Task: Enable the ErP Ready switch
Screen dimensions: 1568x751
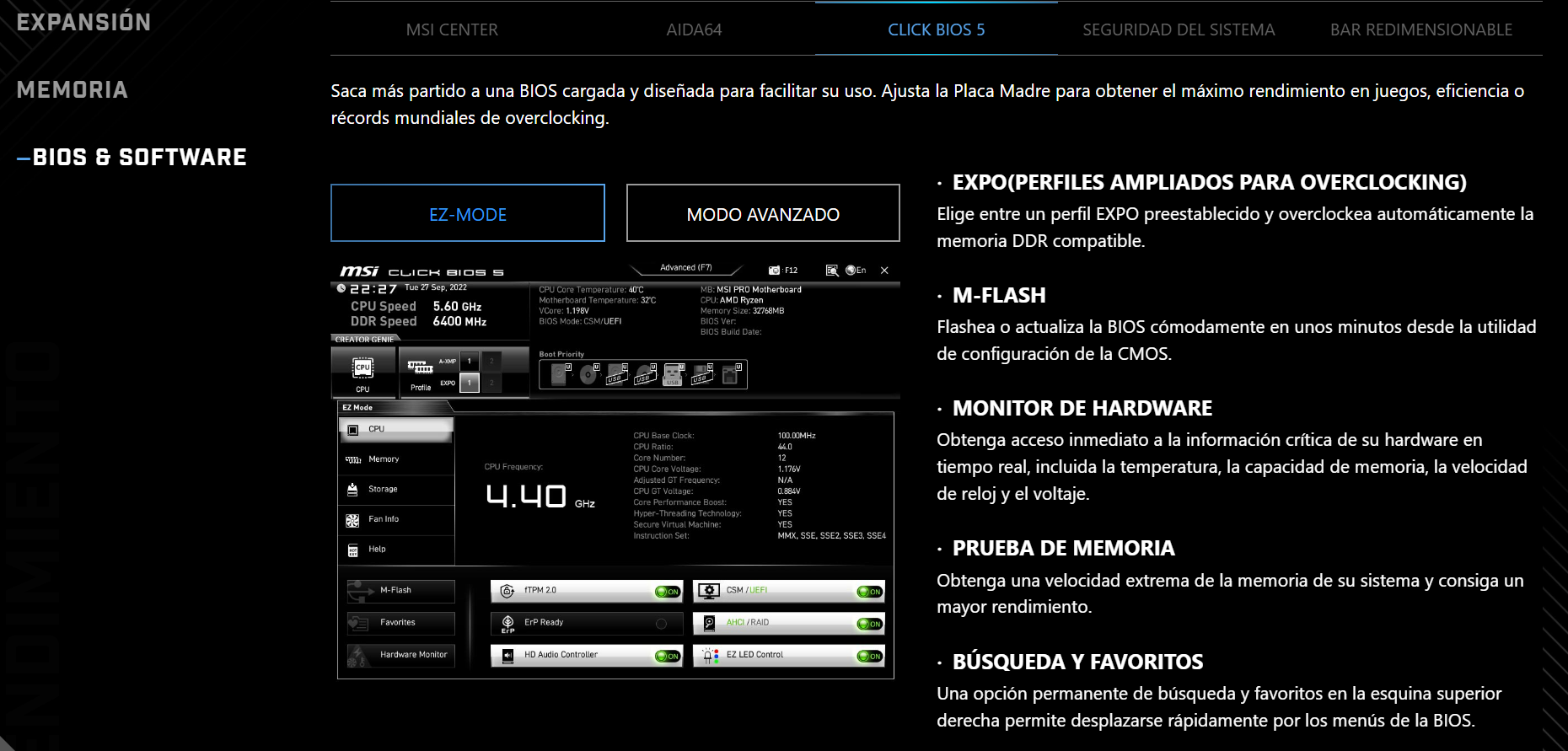Action: pyautogui.click(x=662, y=624)
